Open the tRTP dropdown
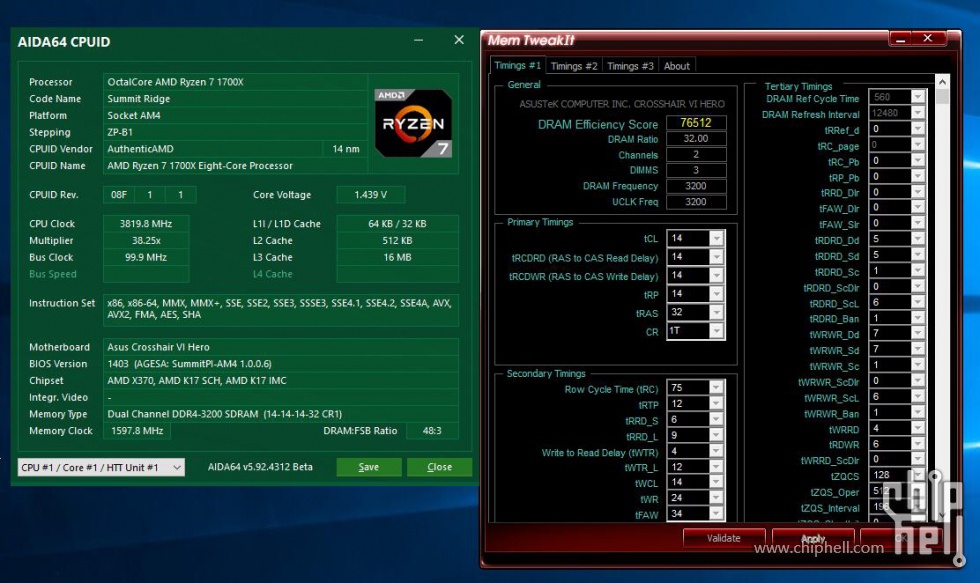The image size is (980, 583). tap(717, 404)
